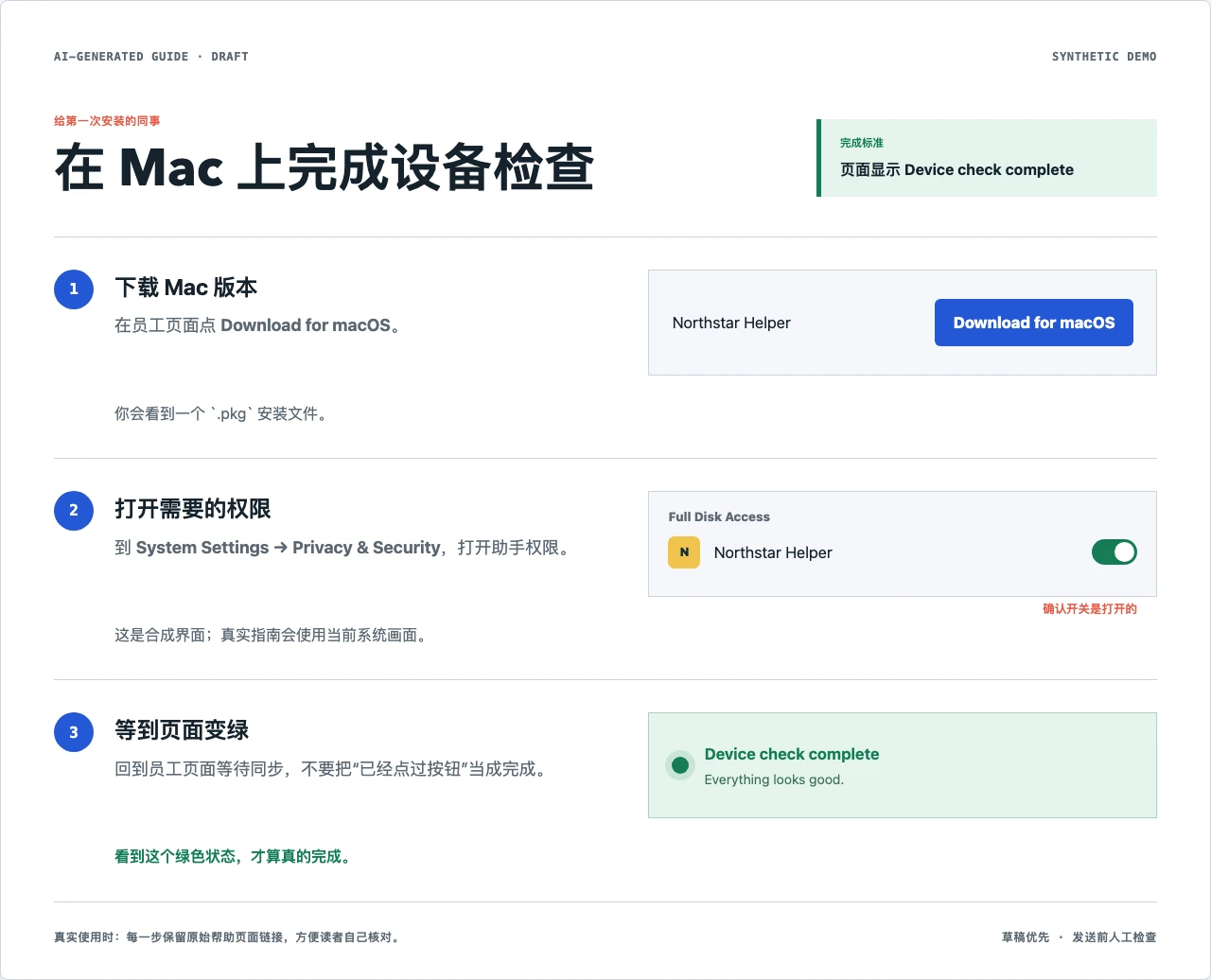This screenshot has width=1211, height=980.
Task: Click the 'AI-GENERATED GUIDE · DRAFT' header text
Action: point(151,57)
